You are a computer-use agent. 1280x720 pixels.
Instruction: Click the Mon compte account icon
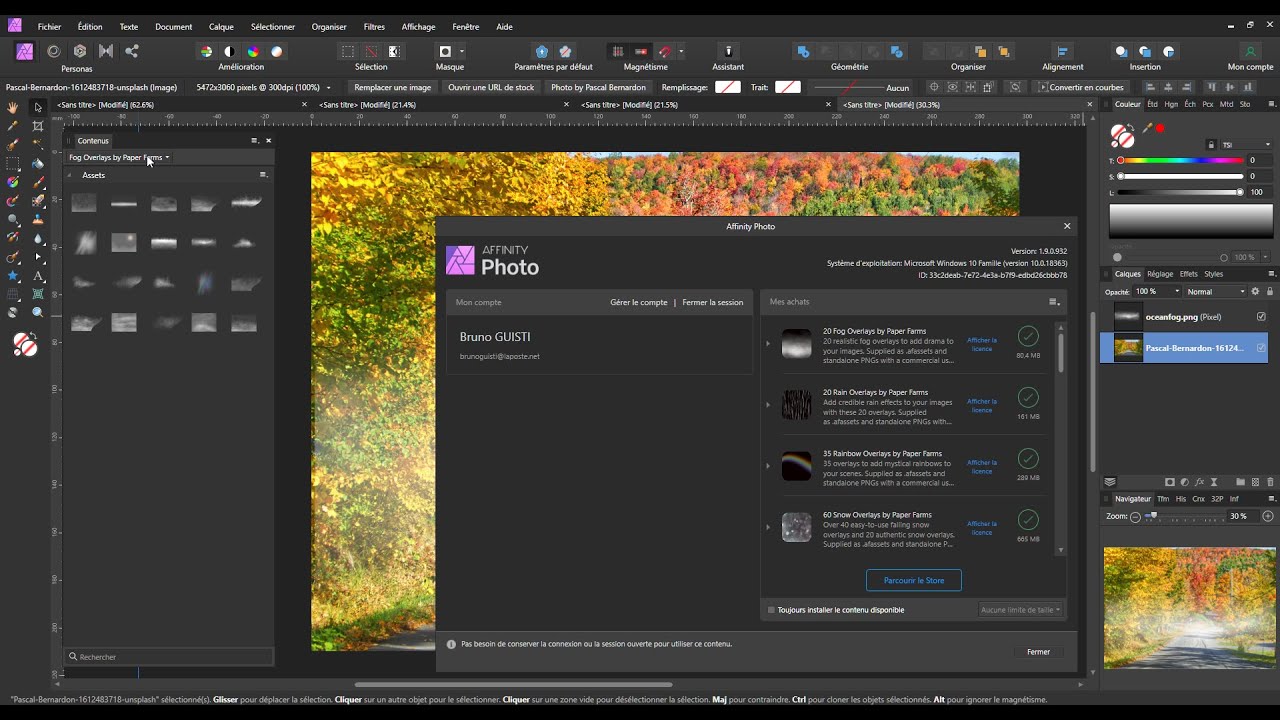(x=1250, y=52)
